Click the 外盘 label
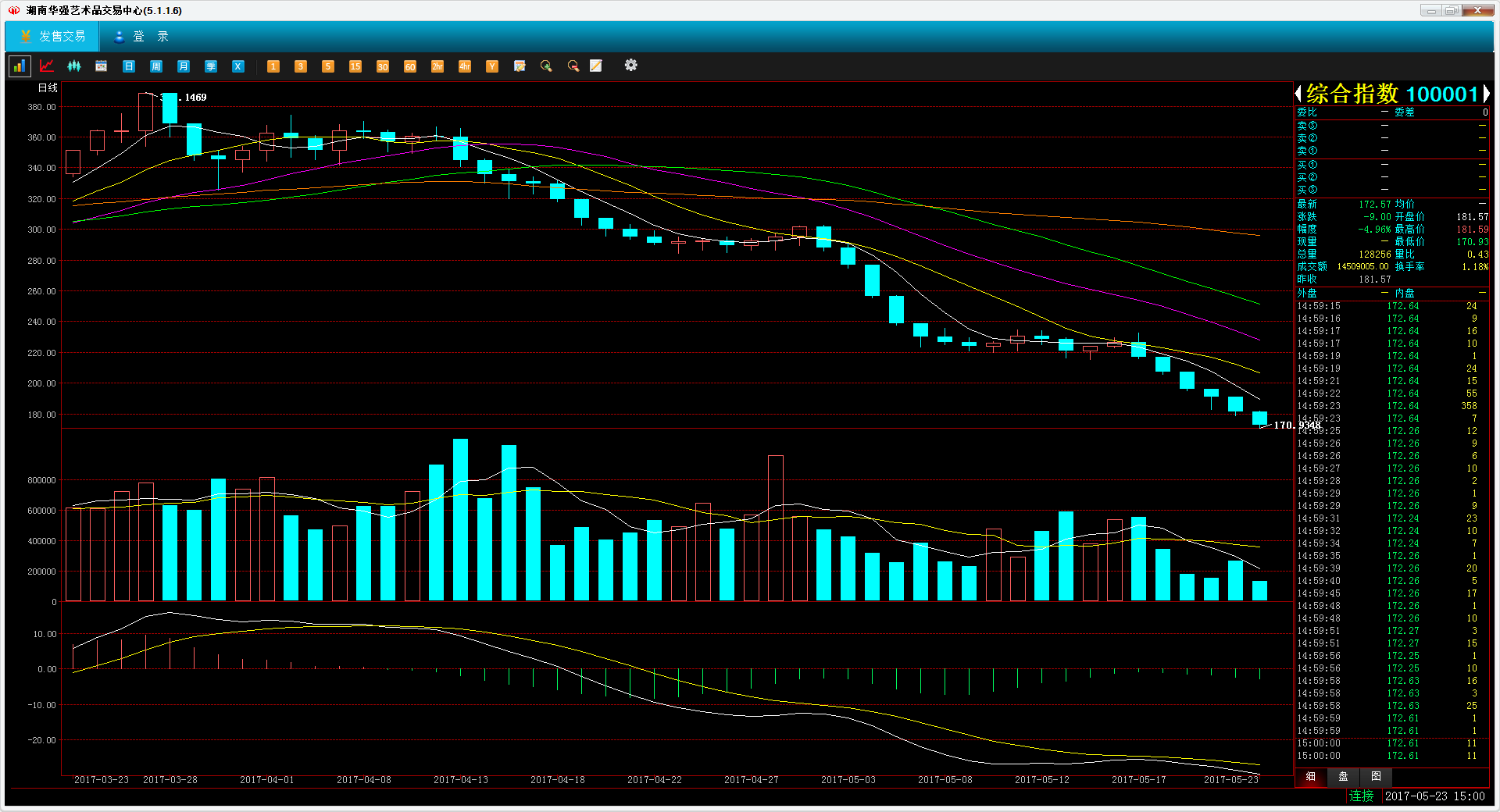Viewport: 1500px width, 812px height. tap(1307, 294)
